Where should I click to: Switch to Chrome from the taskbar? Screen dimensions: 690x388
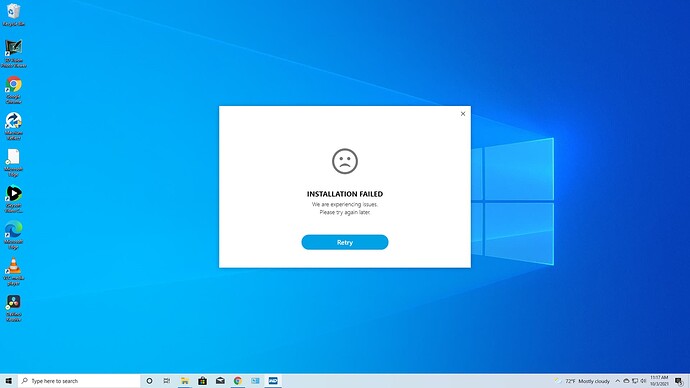238,381
